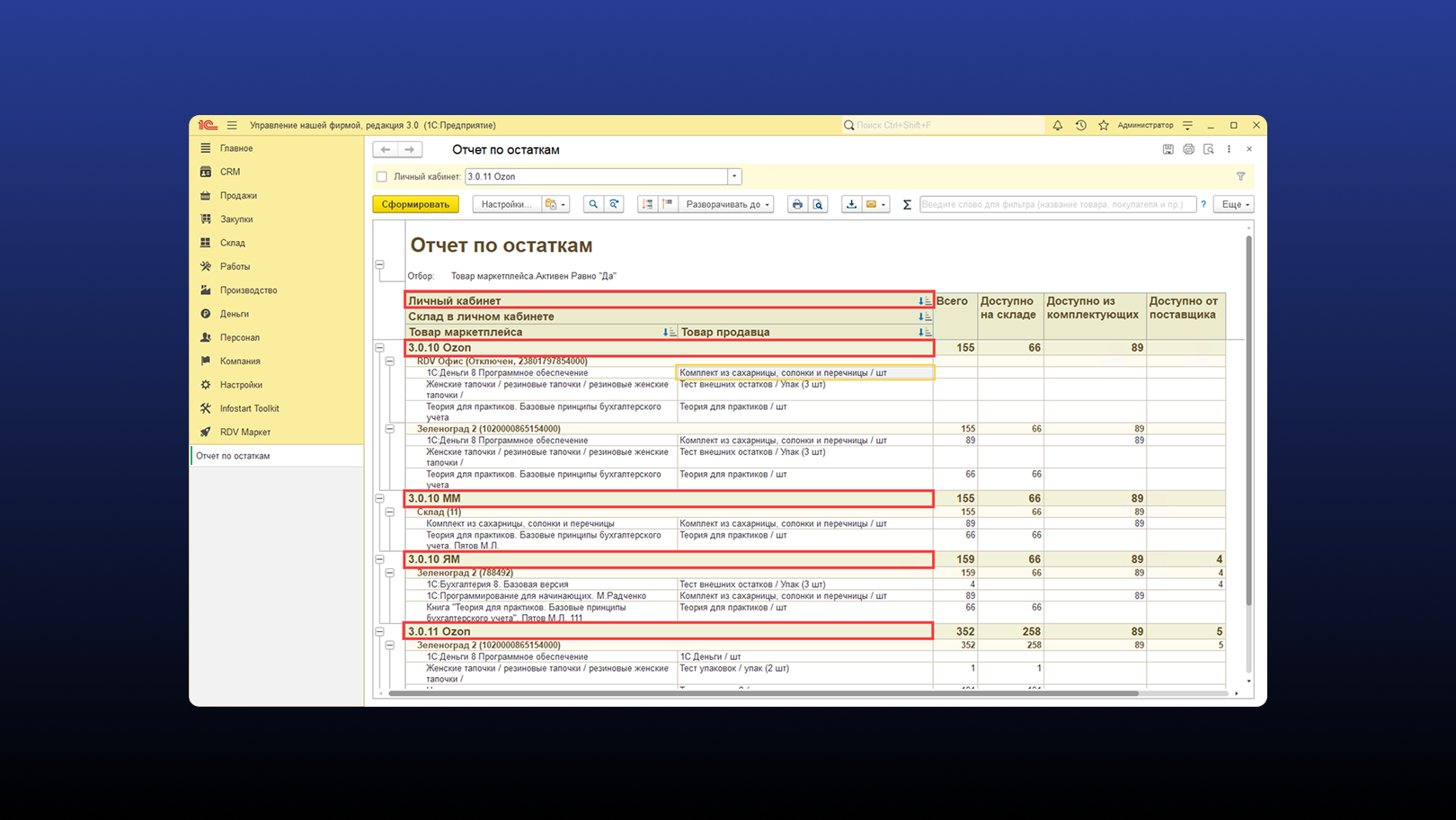Viewport: 1456px width, 820px height.
Task: Open the notifications bell icon
Action: click(1057, 126)
